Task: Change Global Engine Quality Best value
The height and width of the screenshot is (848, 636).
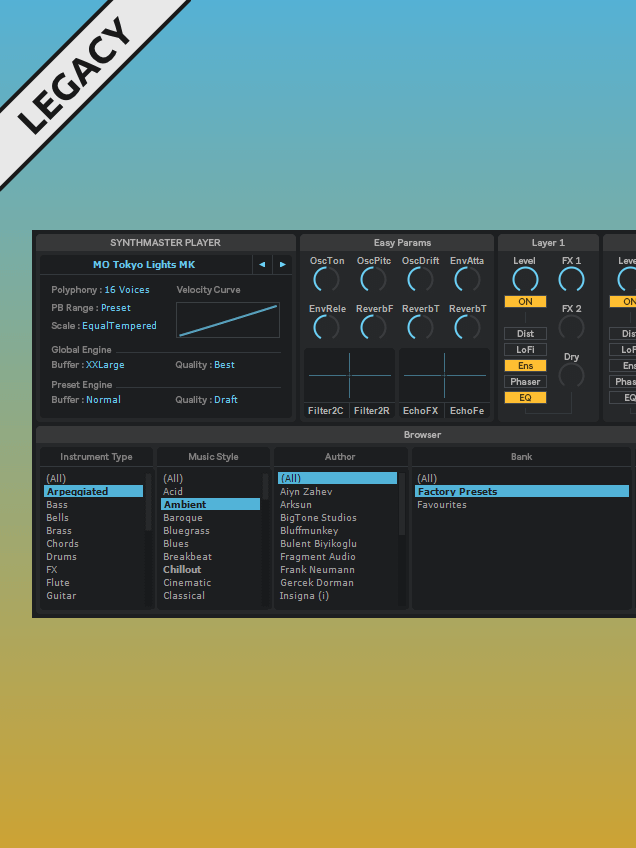Action: [x=224, y=365]
